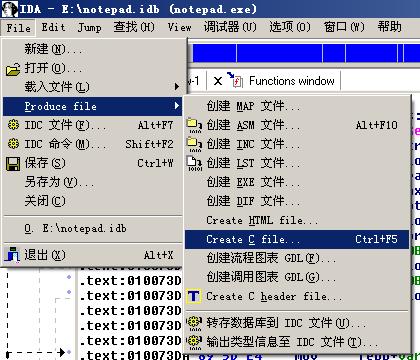Screen dimensions: 420x360
Task: Click the icon beside 转存数据库到 IDC 文件
Action: click(x=194, y=322)
